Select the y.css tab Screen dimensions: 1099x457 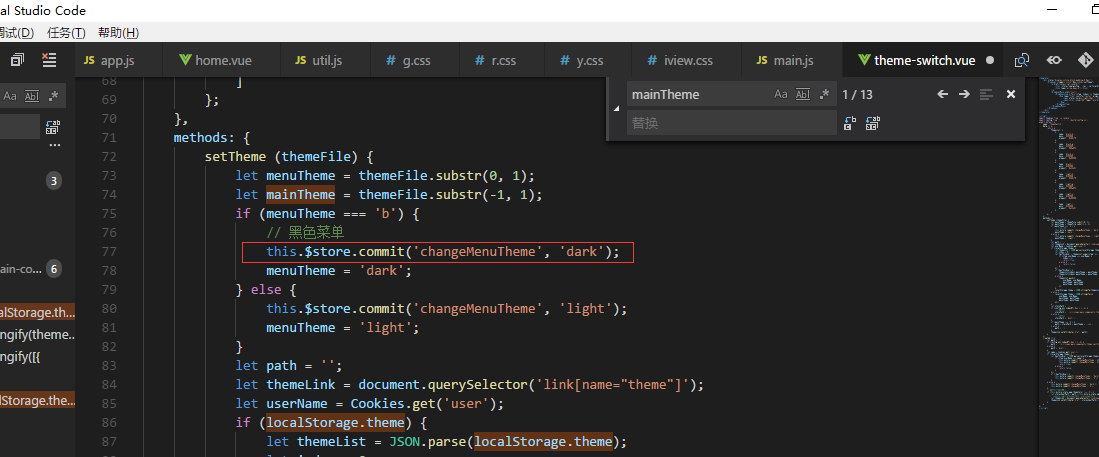[588, 60]
